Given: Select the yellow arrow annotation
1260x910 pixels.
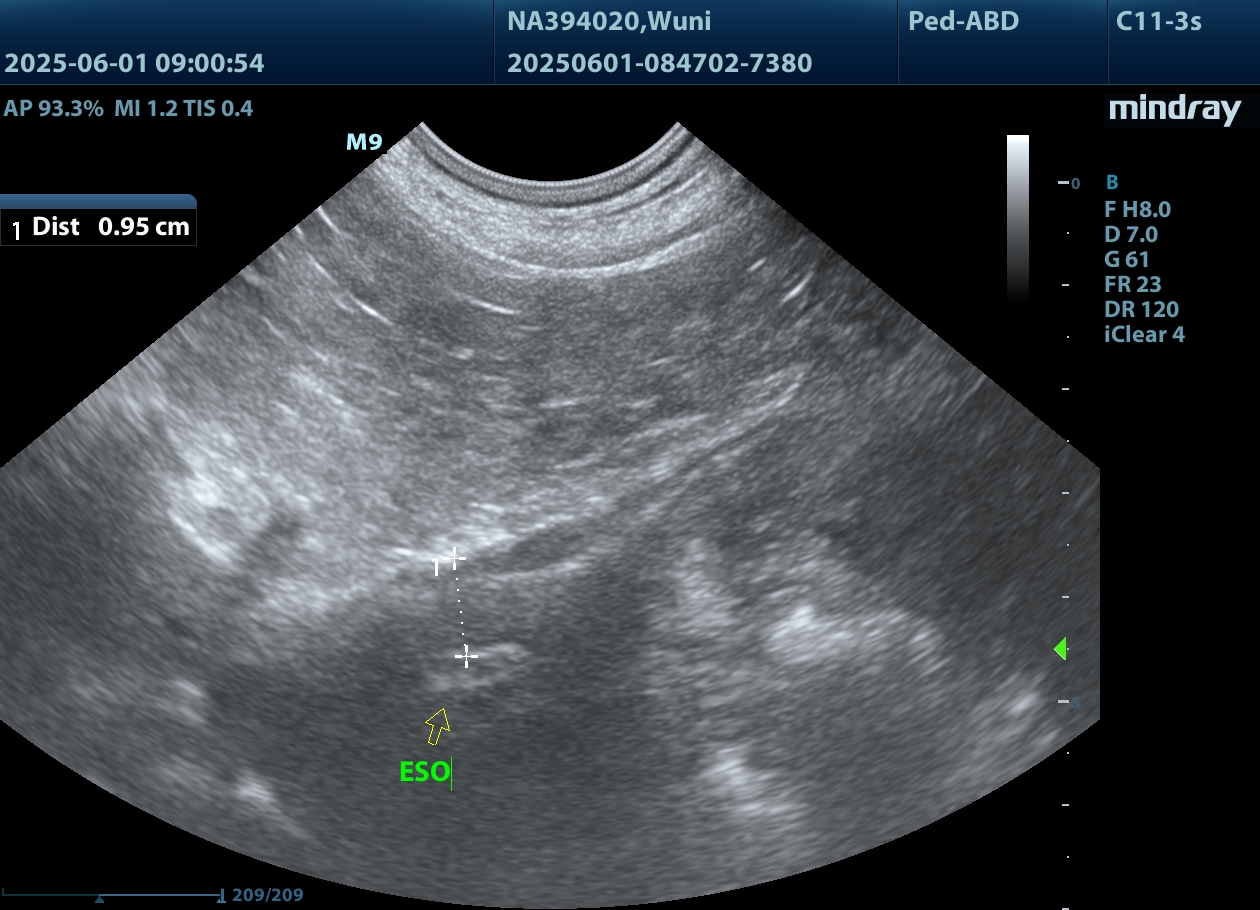Looking at the screenshot, I should 437,726.
